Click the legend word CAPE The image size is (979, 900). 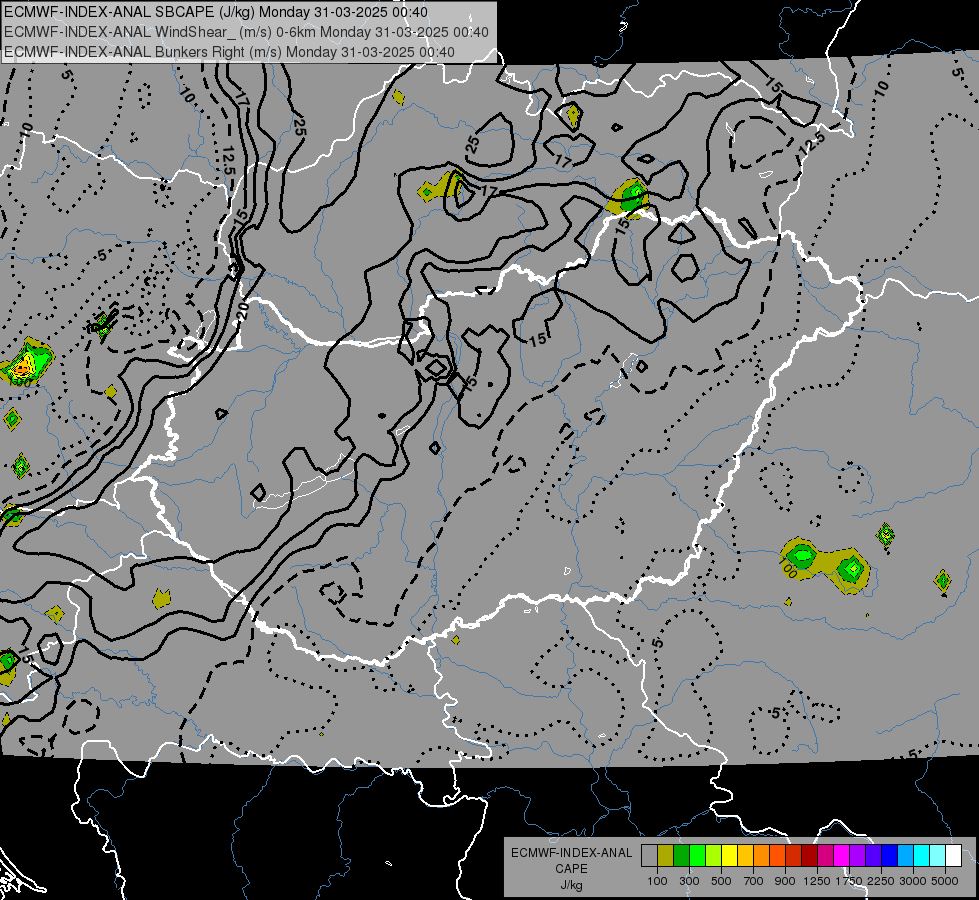tap(571, 869)
